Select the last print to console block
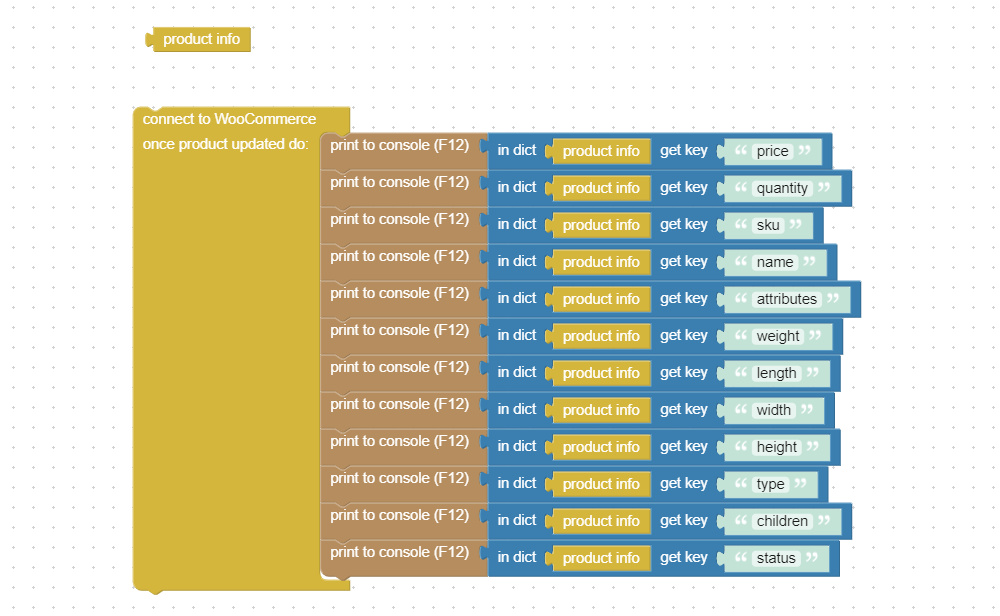 pos(399,552)
